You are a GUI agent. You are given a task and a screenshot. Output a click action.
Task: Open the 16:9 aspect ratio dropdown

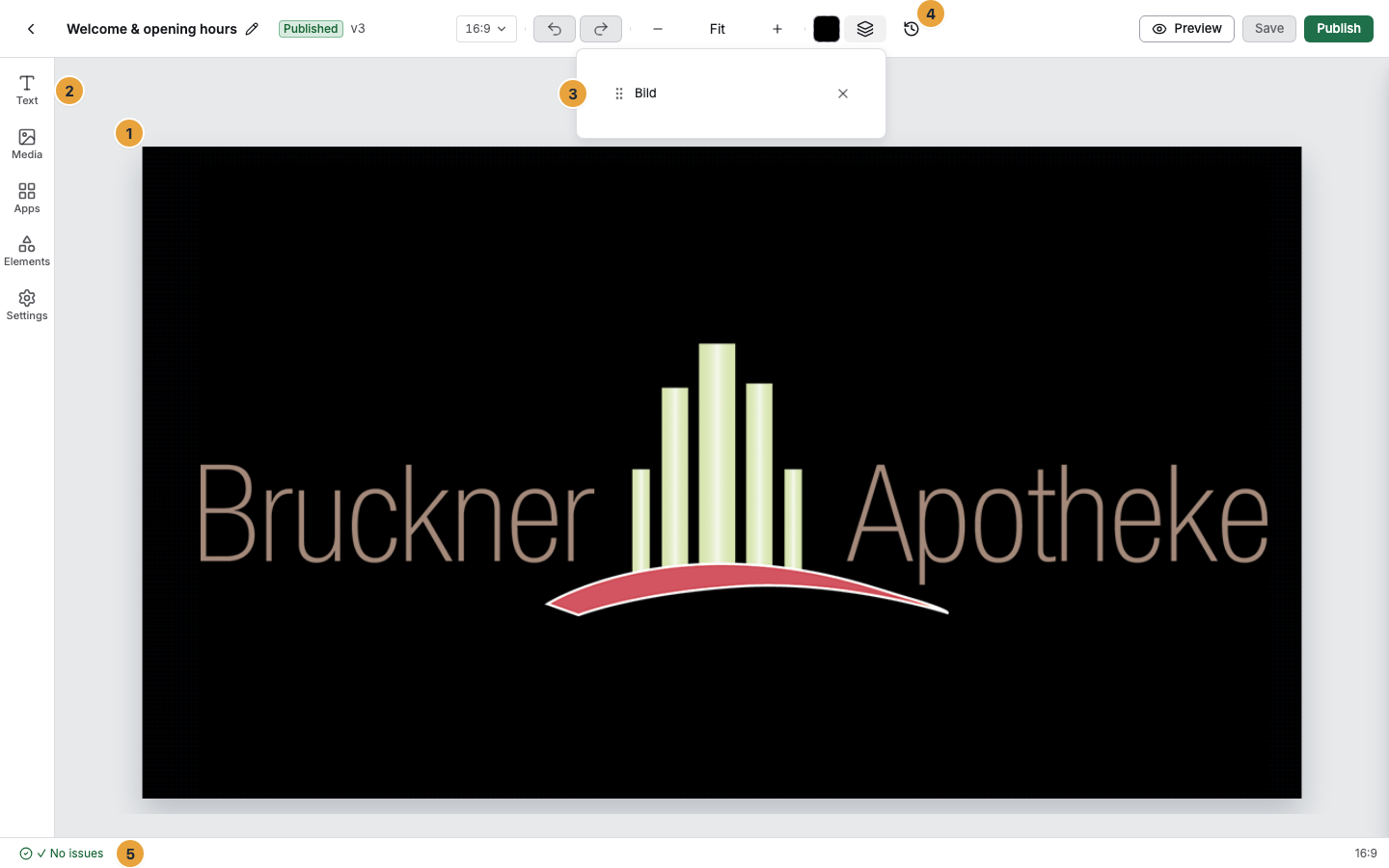pos(486,29)
